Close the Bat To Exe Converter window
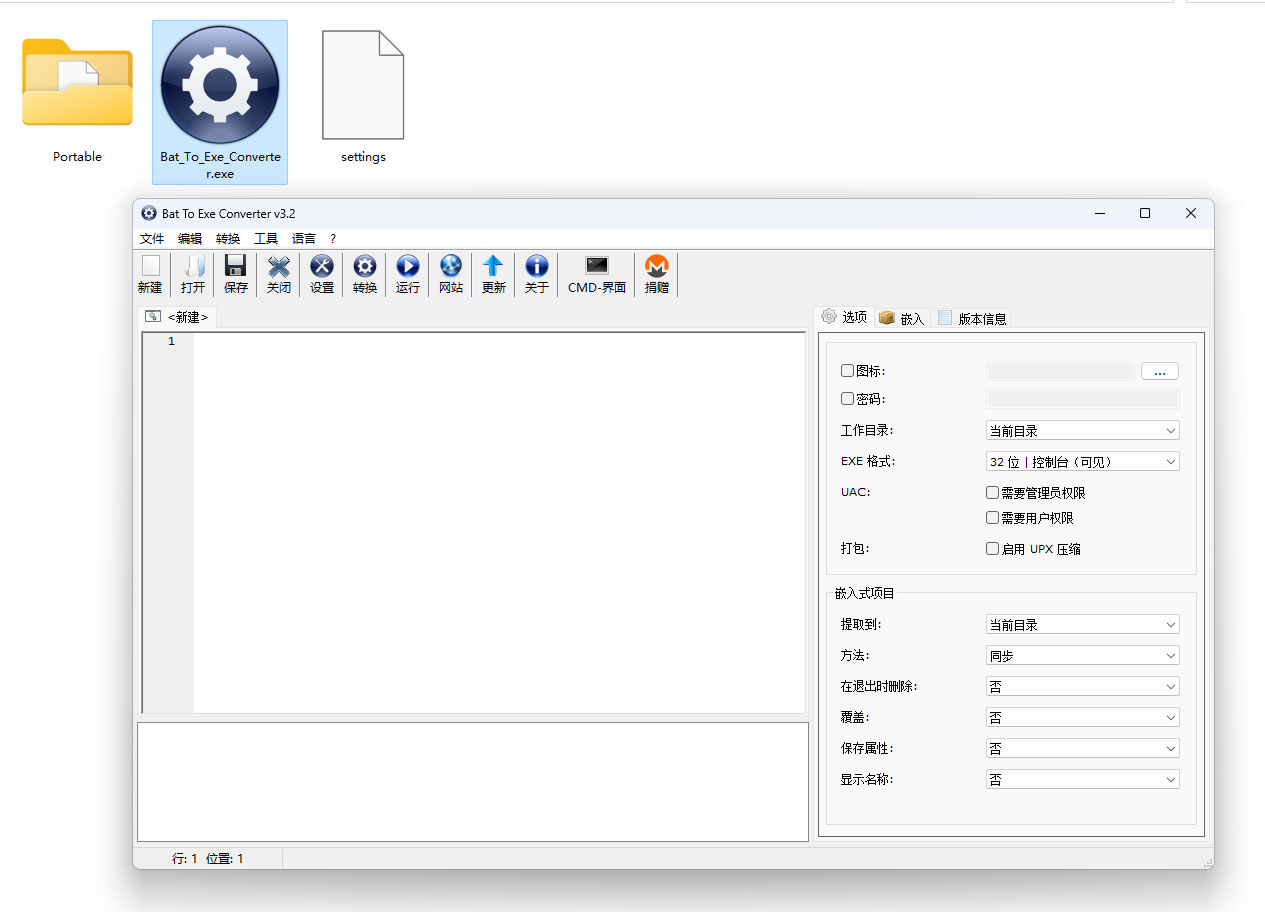Screen dimensions: 1265x912 click(x=1191, y=213)
